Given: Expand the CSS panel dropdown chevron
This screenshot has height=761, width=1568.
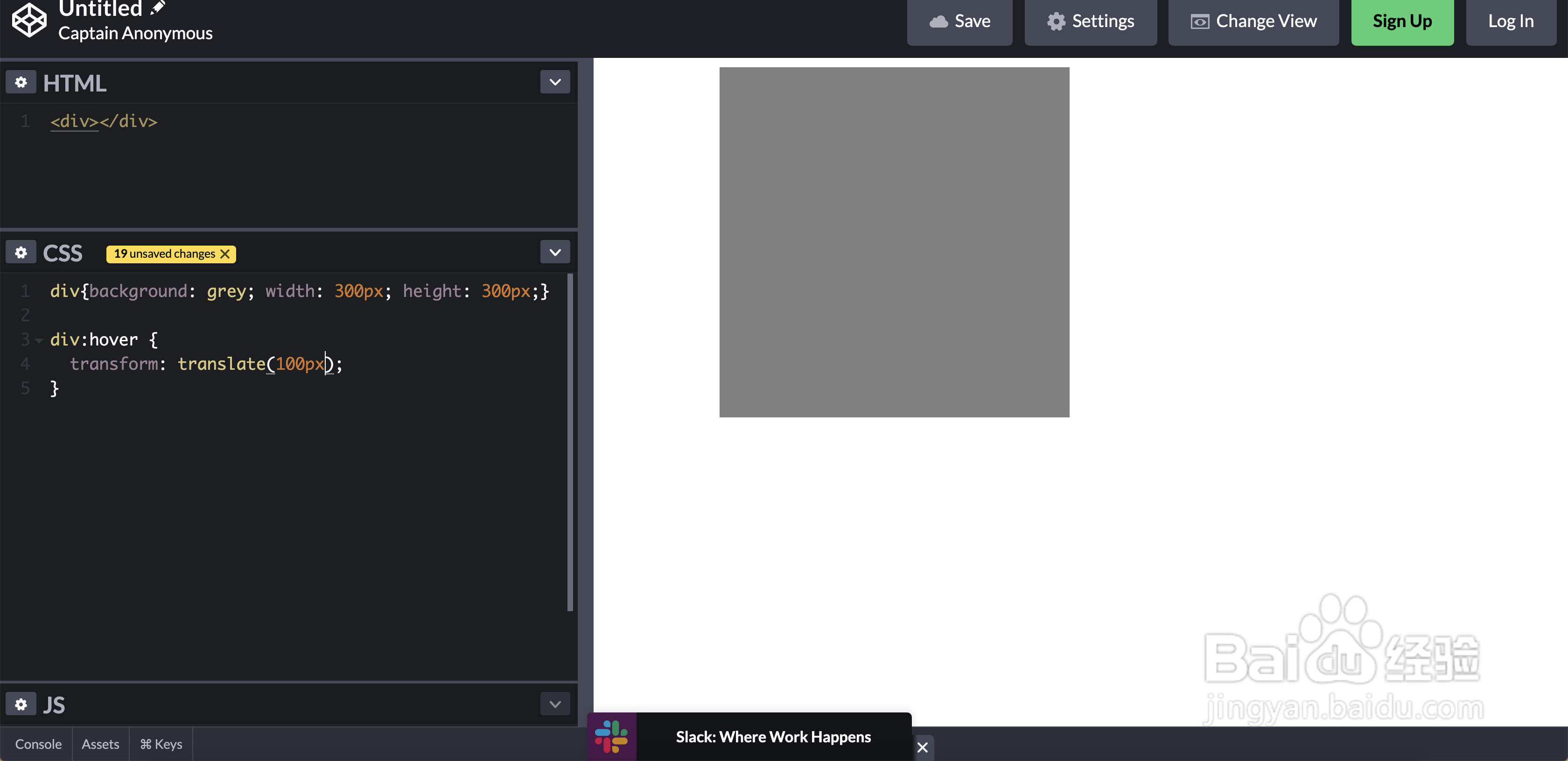Looking at the screenshot, I should [555, 253].
